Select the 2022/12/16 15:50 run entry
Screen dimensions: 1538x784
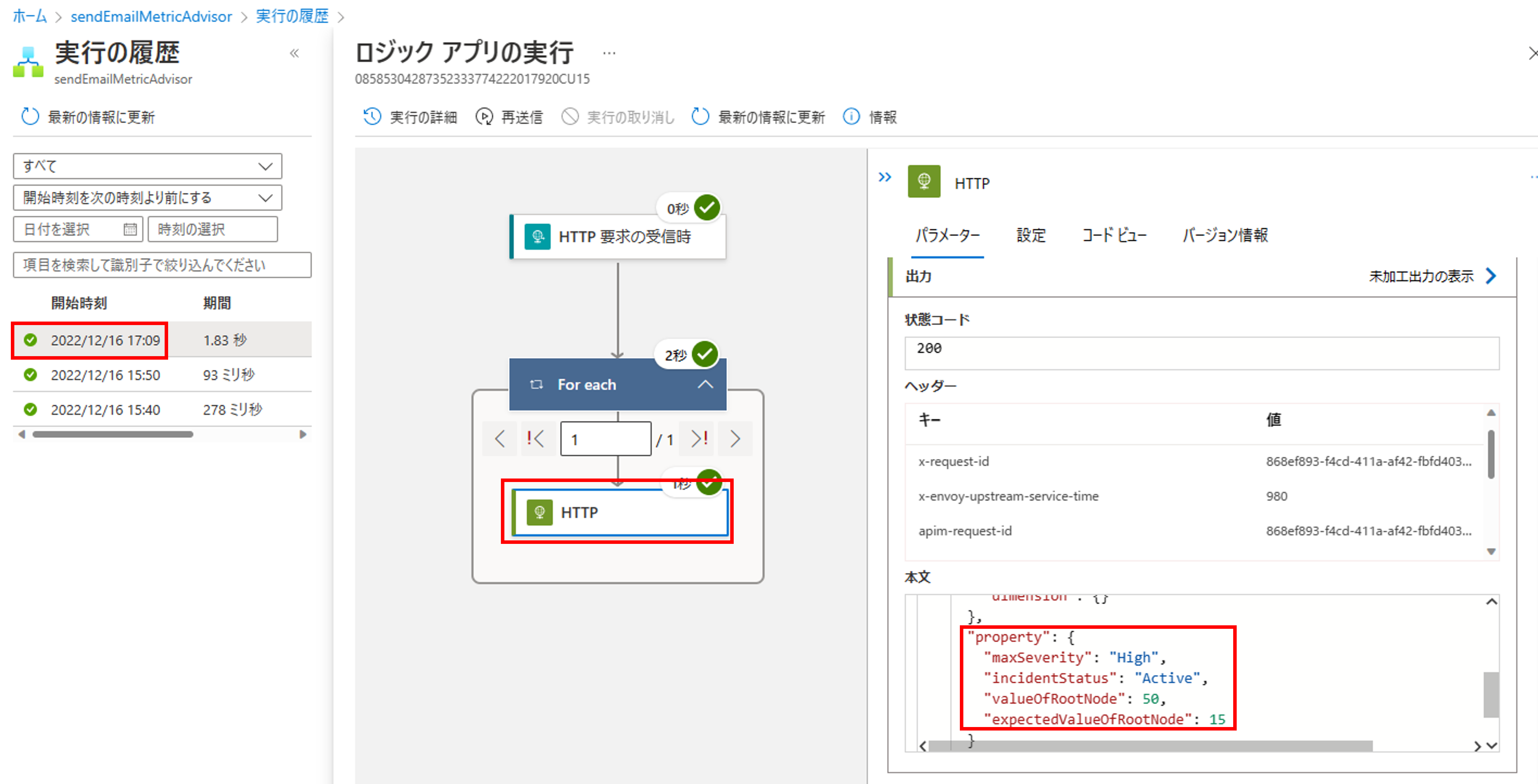(x=105, y=375)
